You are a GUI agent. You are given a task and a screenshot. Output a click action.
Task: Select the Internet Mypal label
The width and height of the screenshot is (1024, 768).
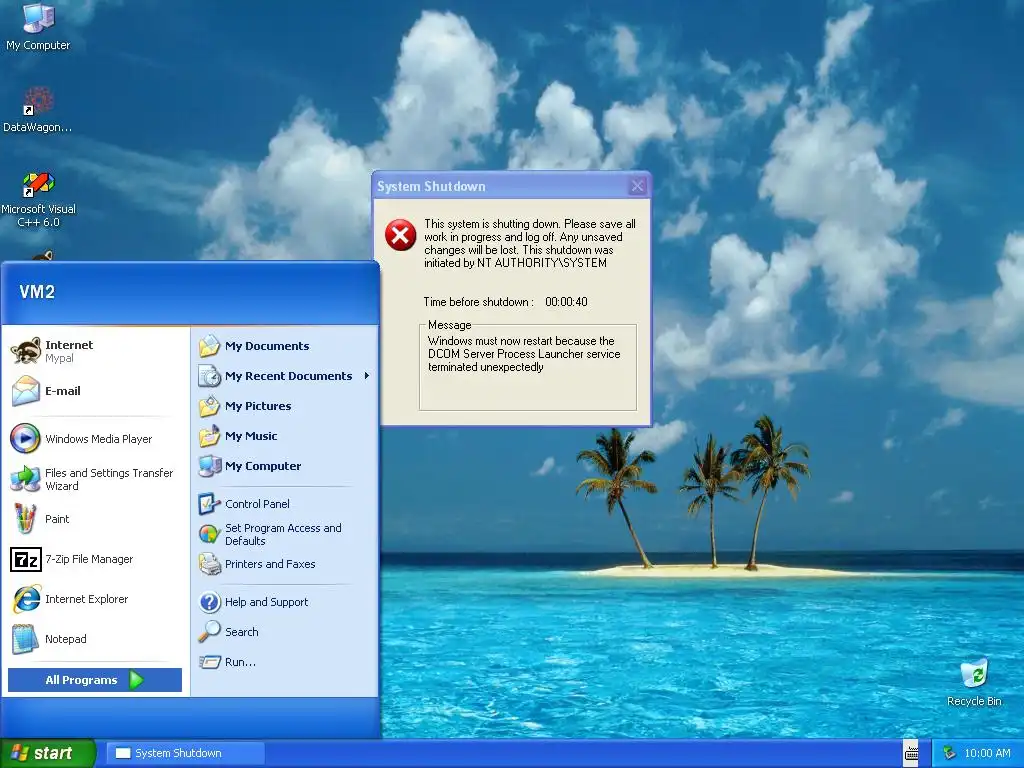(x=69, y=351)
